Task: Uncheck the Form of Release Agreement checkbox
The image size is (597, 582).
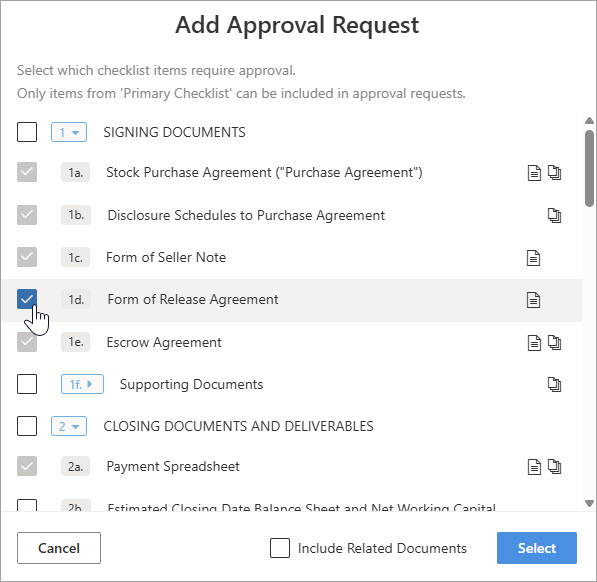Action: coord(27,299)
